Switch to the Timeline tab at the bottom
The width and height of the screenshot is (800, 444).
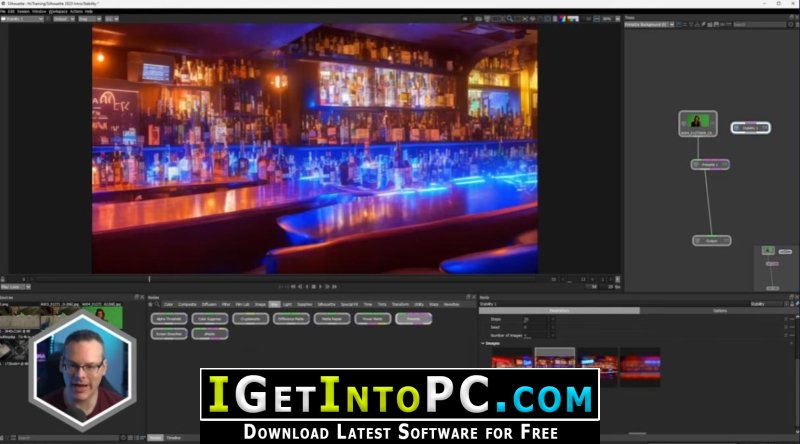(x=174, y=438)
